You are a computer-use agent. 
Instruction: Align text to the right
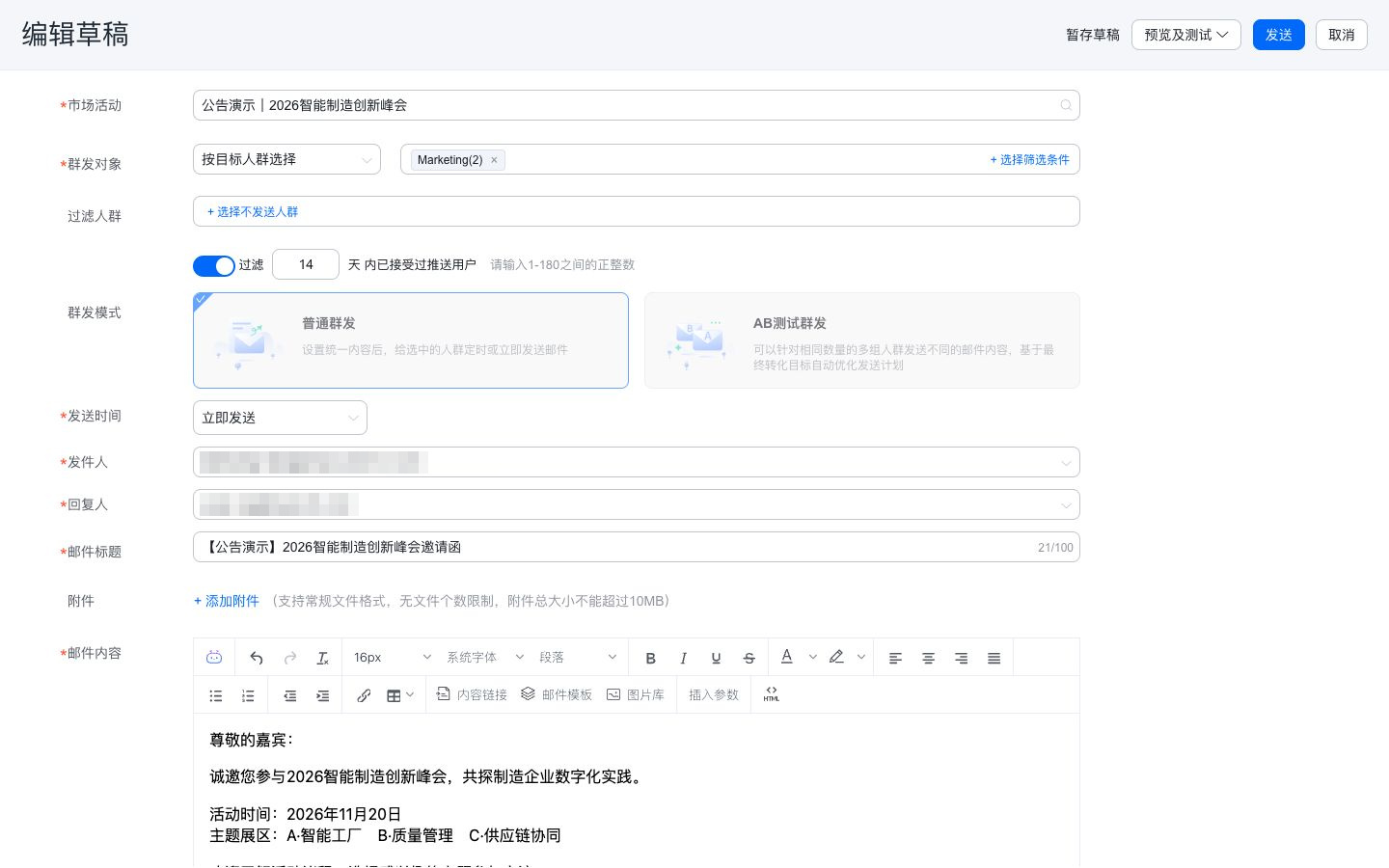click(x=961, y=658)
